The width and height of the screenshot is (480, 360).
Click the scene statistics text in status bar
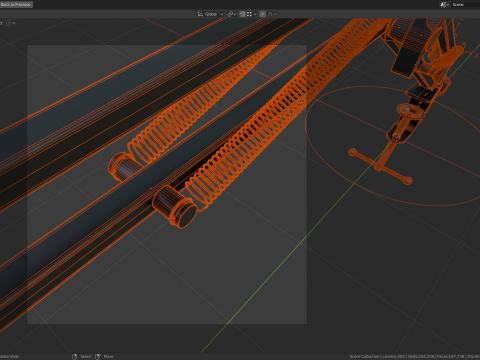(415, 356)
